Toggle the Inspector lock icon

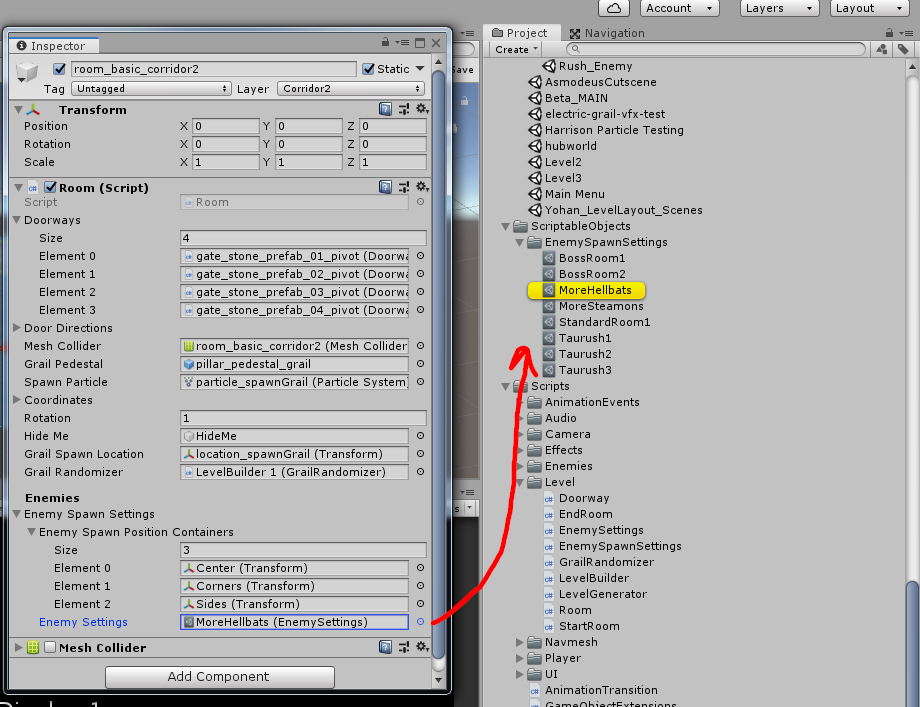(385, 42)
